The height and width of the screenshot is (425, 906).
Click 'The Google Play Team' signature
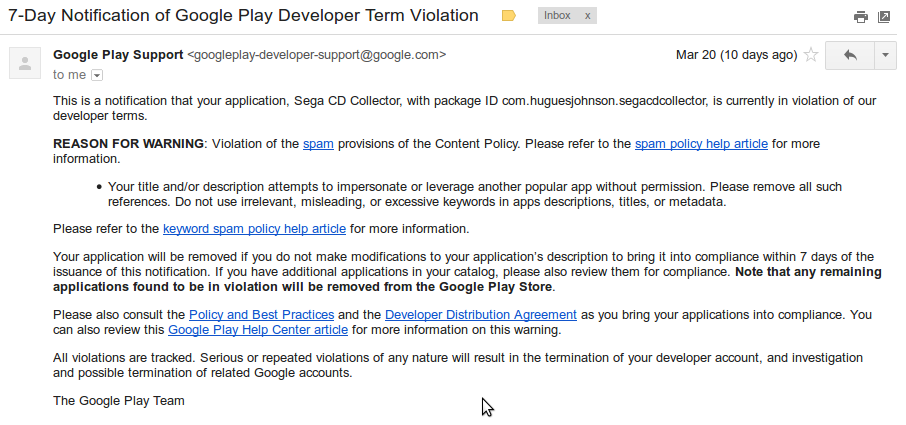click(118, 401)
